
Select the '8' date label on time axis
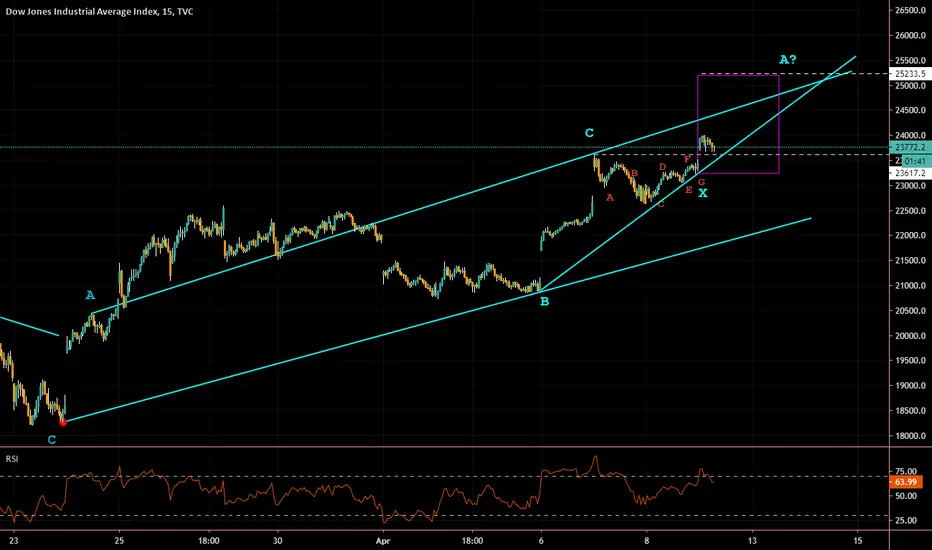coord(647,540)
